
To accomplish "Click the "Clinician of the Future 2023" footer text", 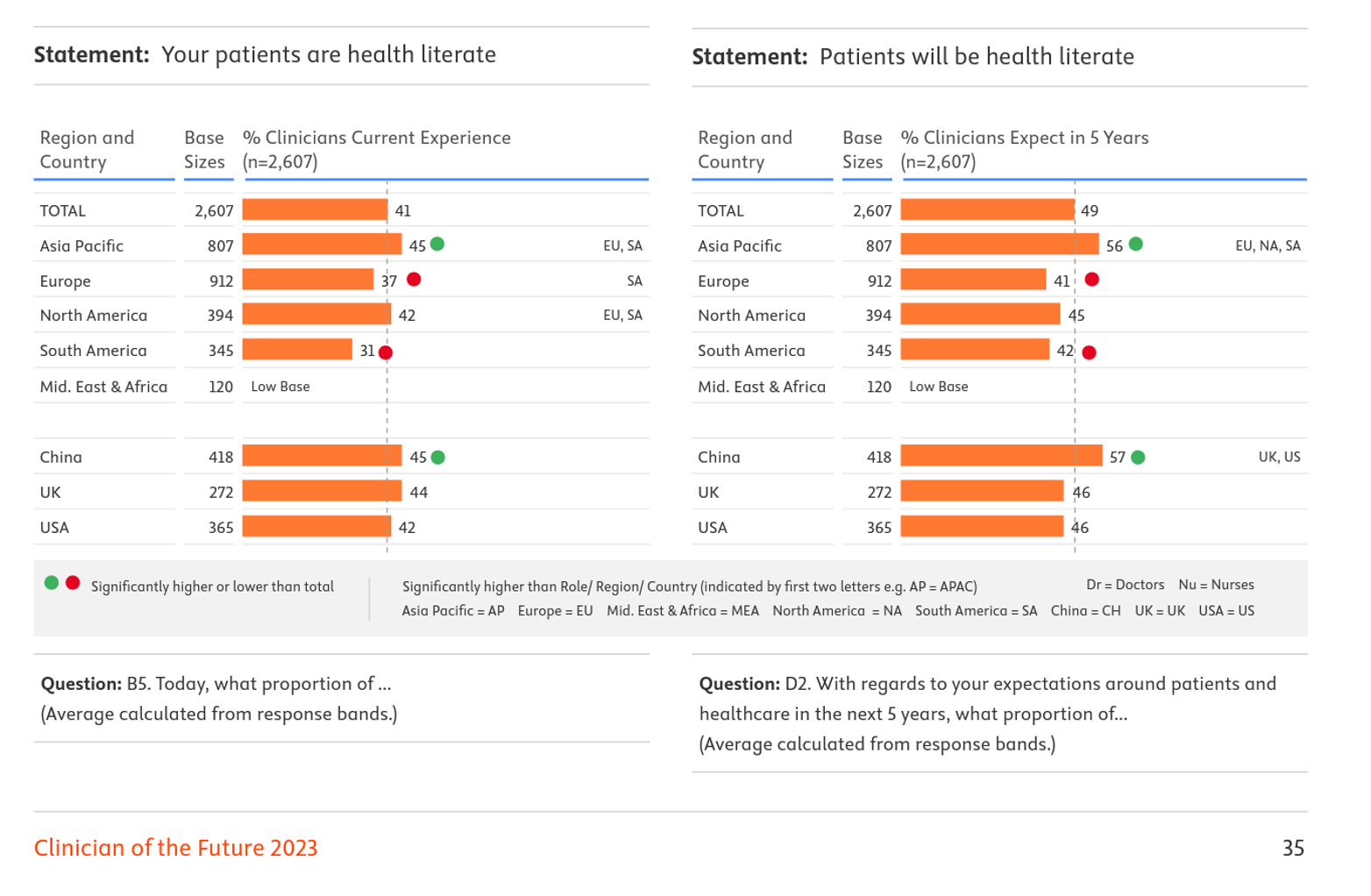I will 175,848.
